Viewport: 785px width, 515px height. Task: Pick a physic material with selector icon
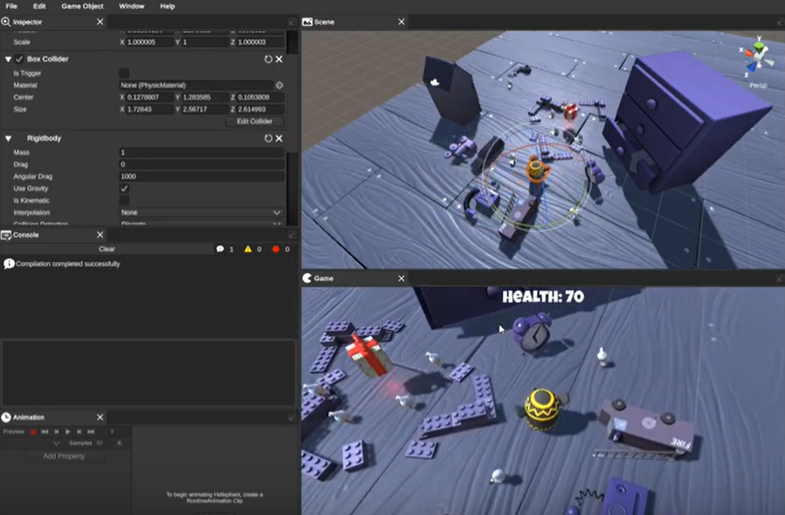[279, 85]
